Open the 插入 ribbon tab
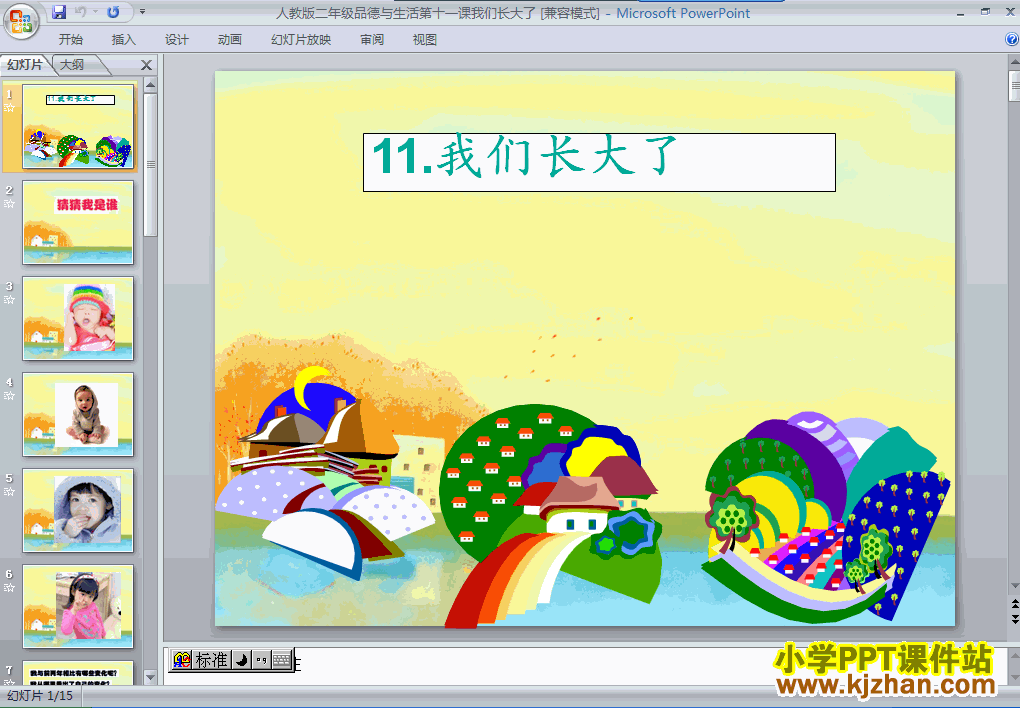Image resolution: width=1020 pixels, height=708 pixels. [x=123, y=40]
